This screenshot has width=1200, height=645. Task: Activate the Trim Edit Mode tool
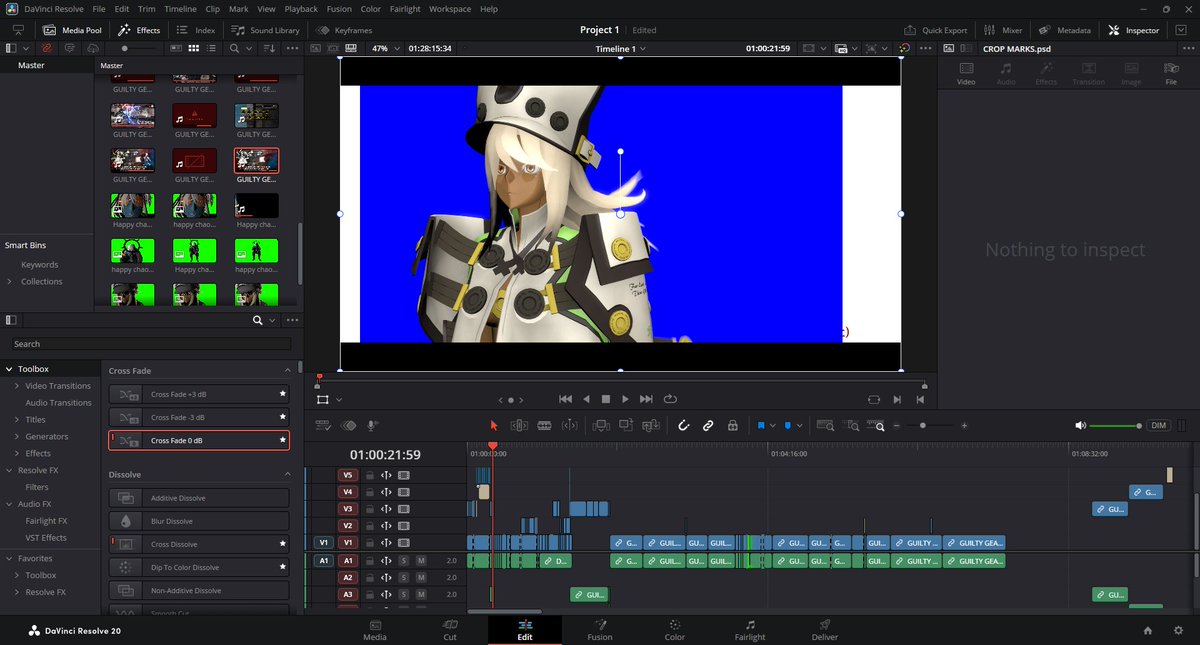[x=519, y=425]
